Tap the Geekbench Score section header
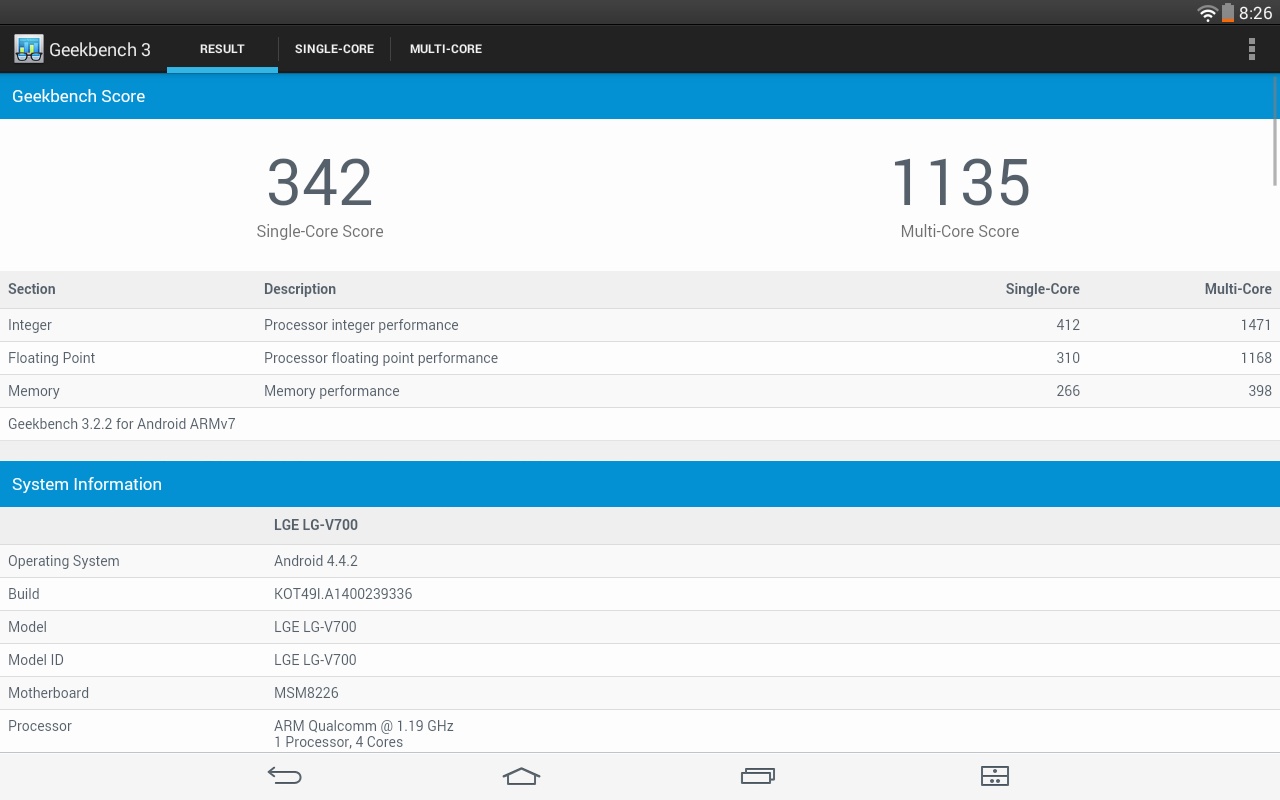The width and height of the screenshot is (1280, 800). coord(640,96)
